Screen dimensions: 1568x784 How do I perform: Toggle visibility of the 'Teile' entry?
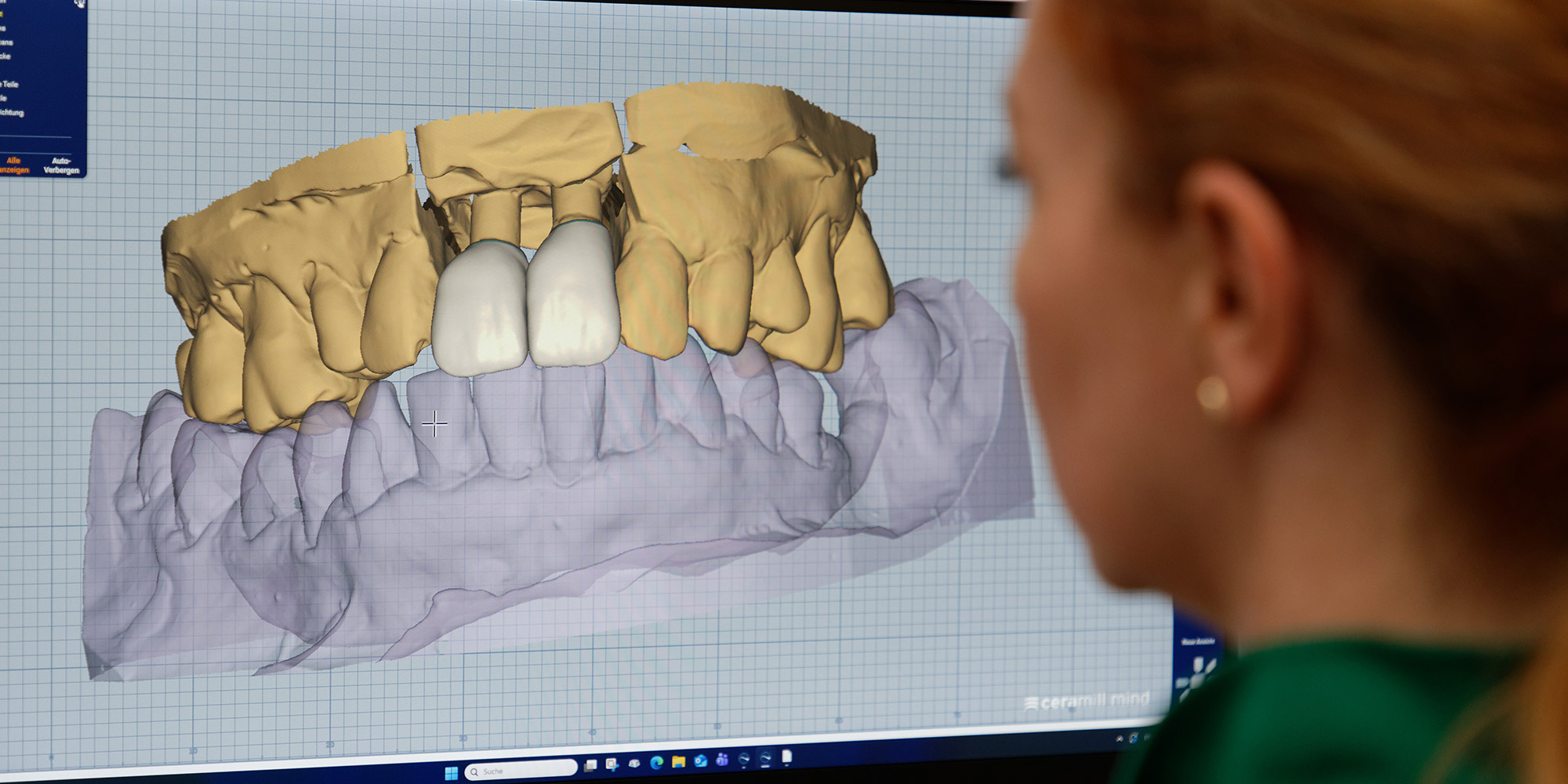click(9, 84)
